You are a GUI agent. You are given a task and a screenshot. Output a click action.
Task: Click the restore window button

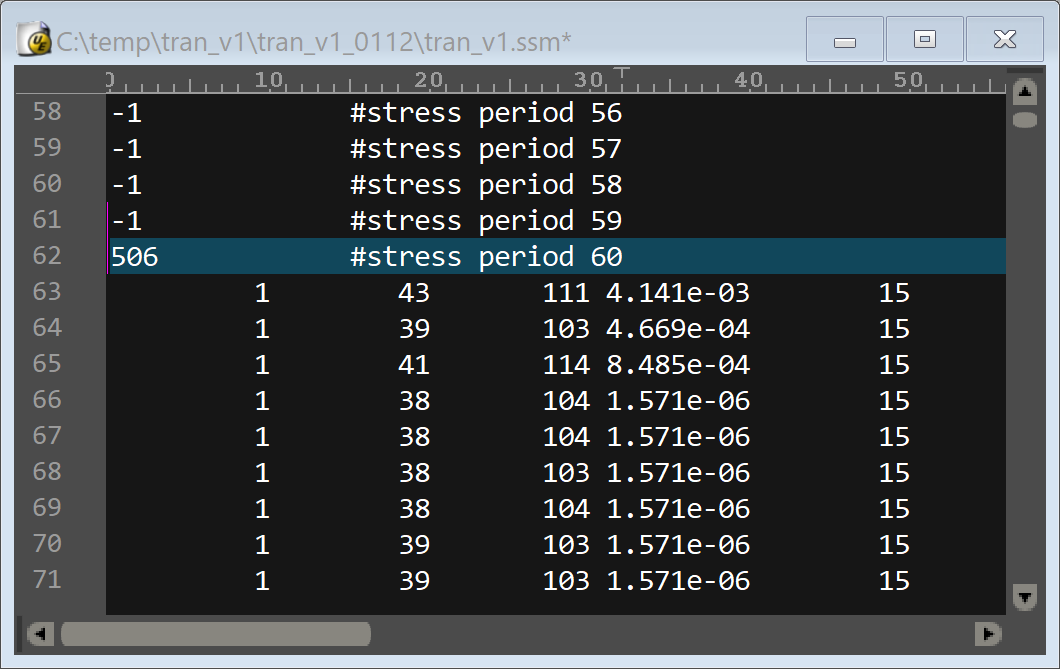point(924,39)
